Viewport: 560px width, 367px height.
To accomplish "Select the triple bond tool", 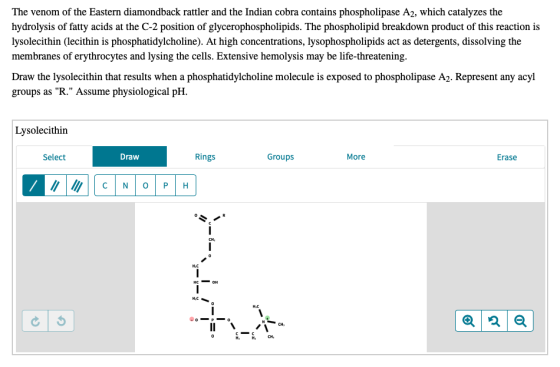I will pyautogui.click(x=77, y=185).
